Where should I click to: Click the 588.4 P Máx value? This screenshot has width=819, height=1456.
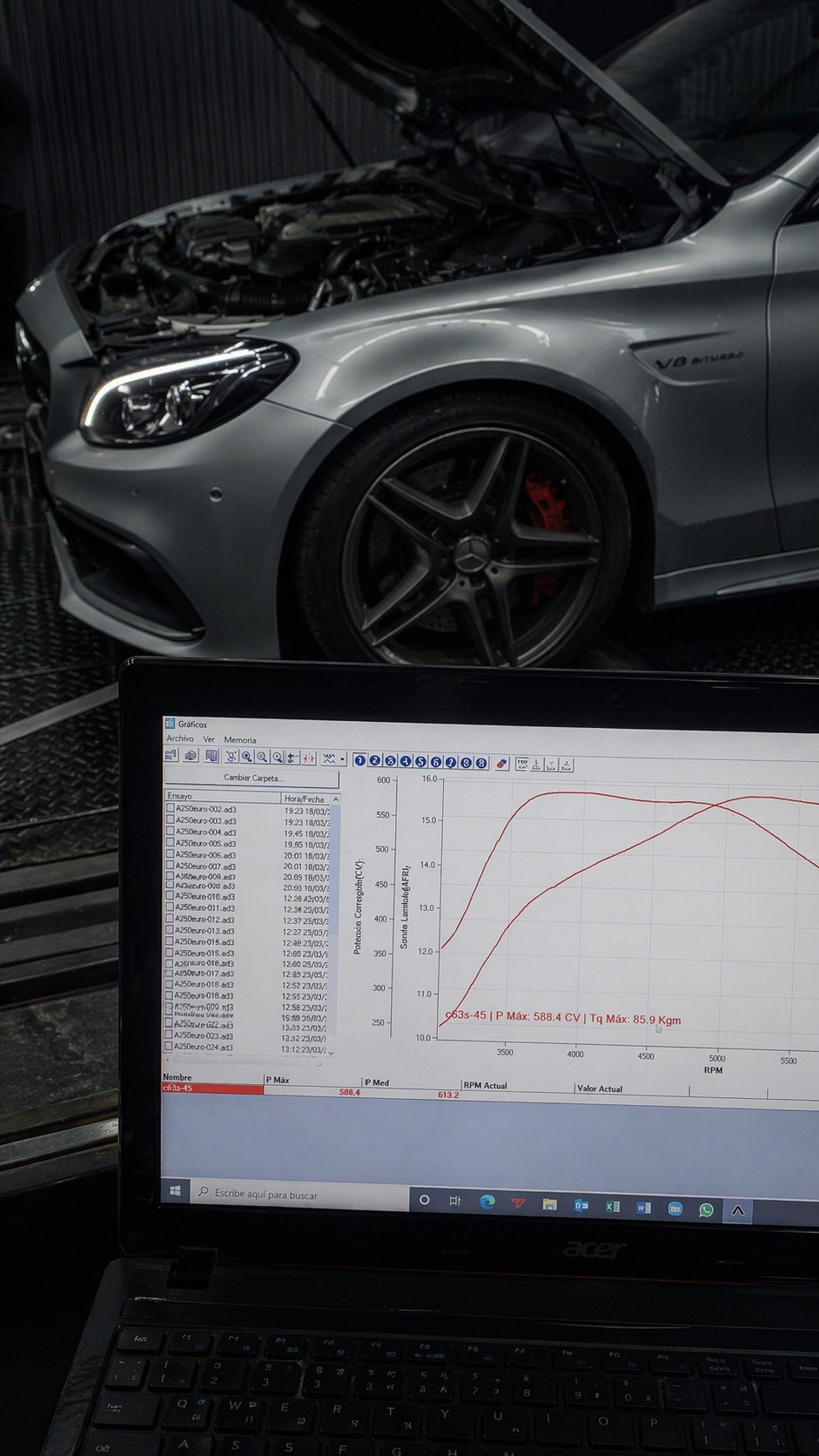pos(349,1092)
